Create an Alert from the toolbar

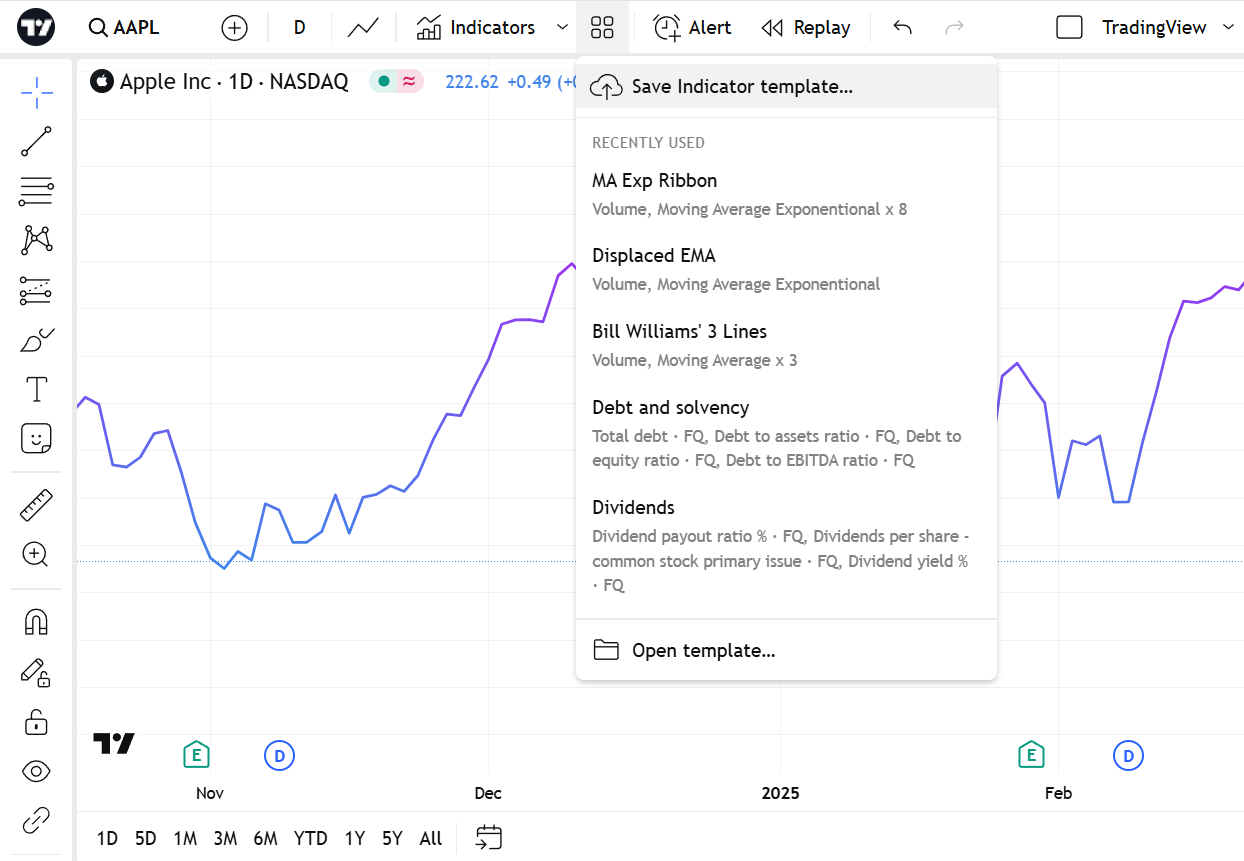click(692, 27)
